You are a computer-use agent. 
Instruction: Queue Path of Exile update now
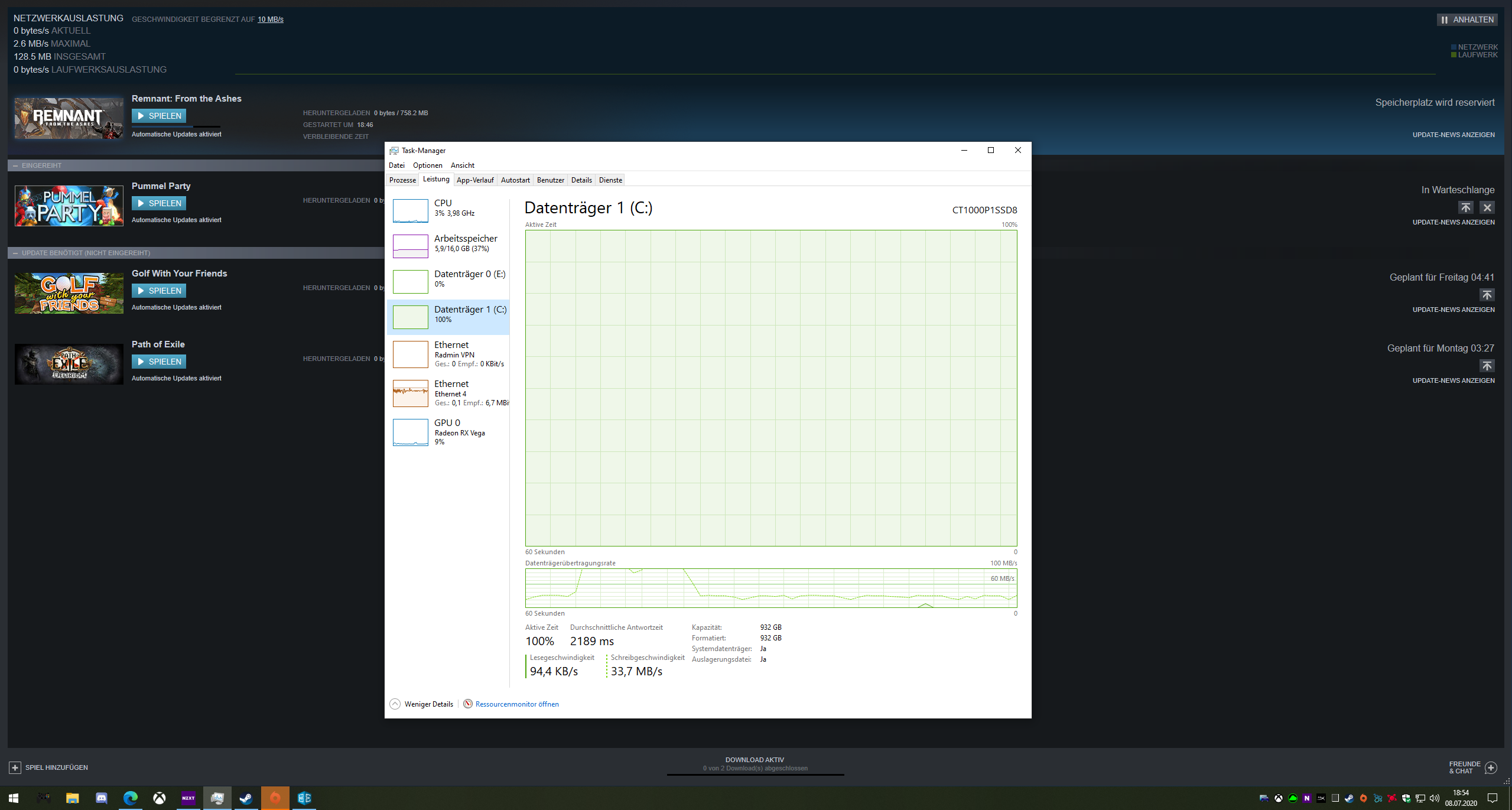coord(1487,366)
